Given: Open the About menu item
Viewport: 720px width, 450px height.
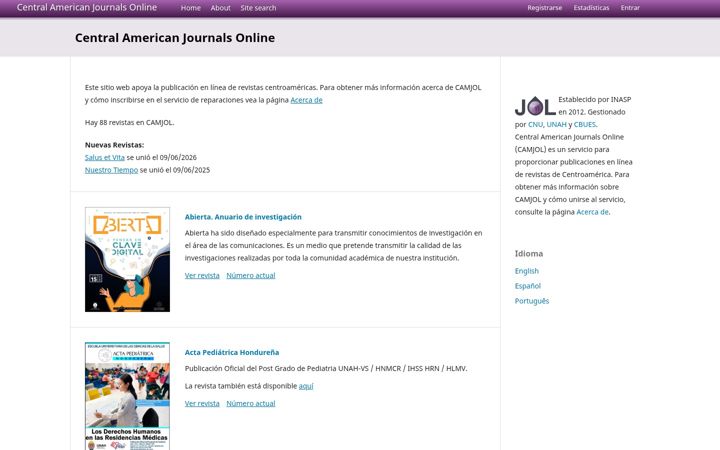Looking at the screenshot, I should (x=220, y=8).
